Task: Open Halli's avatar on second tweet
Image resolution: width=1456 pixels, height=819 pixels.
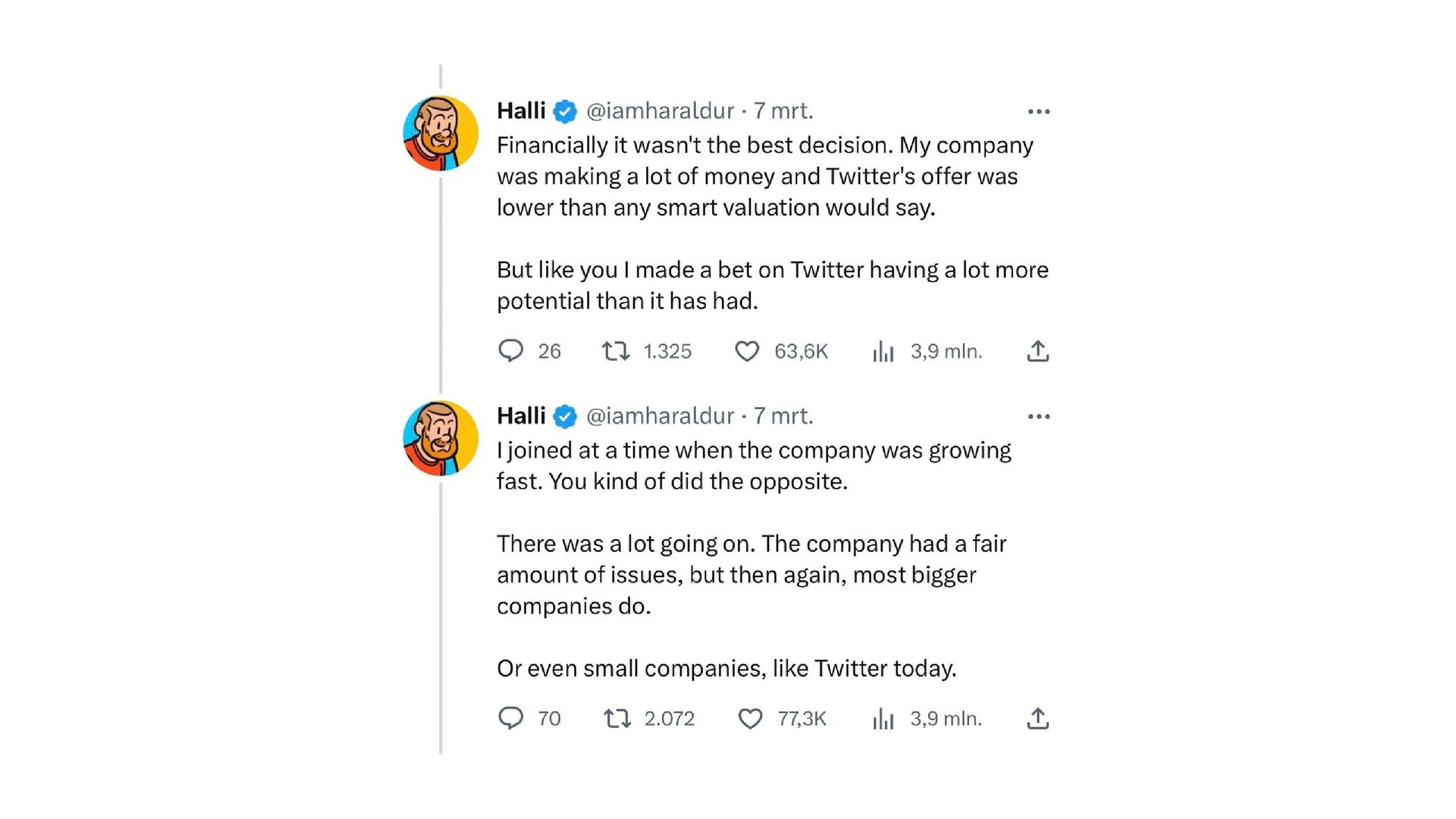Action: [x=441, y=438]
